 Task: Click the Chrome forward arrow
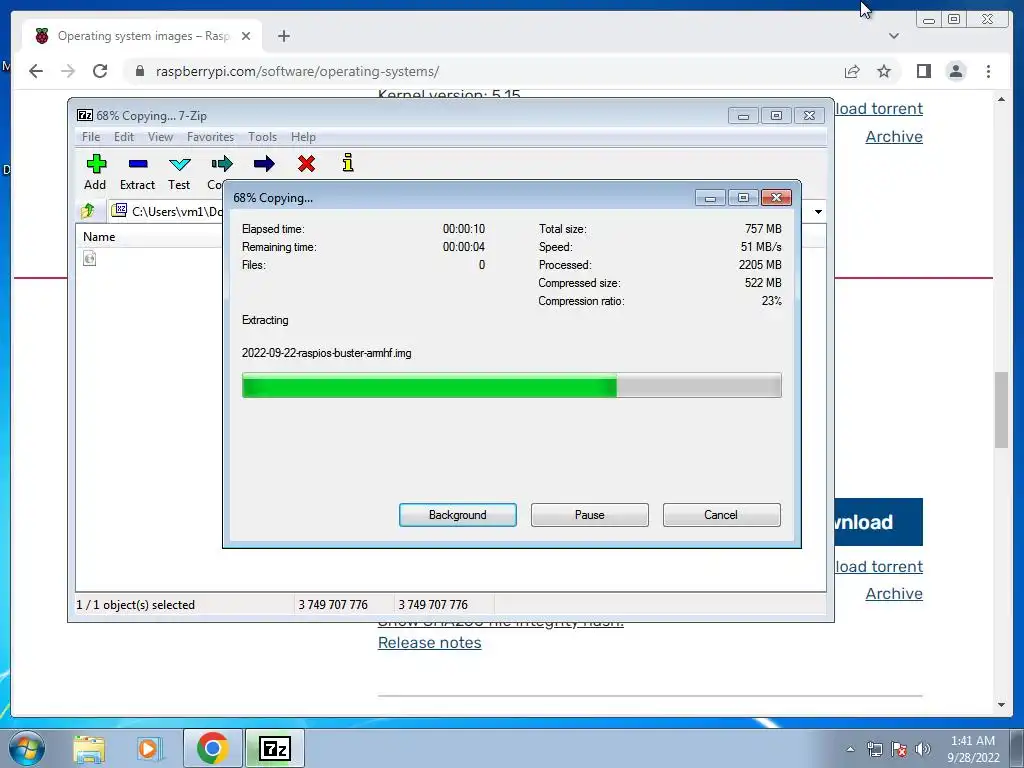[68, 71]
